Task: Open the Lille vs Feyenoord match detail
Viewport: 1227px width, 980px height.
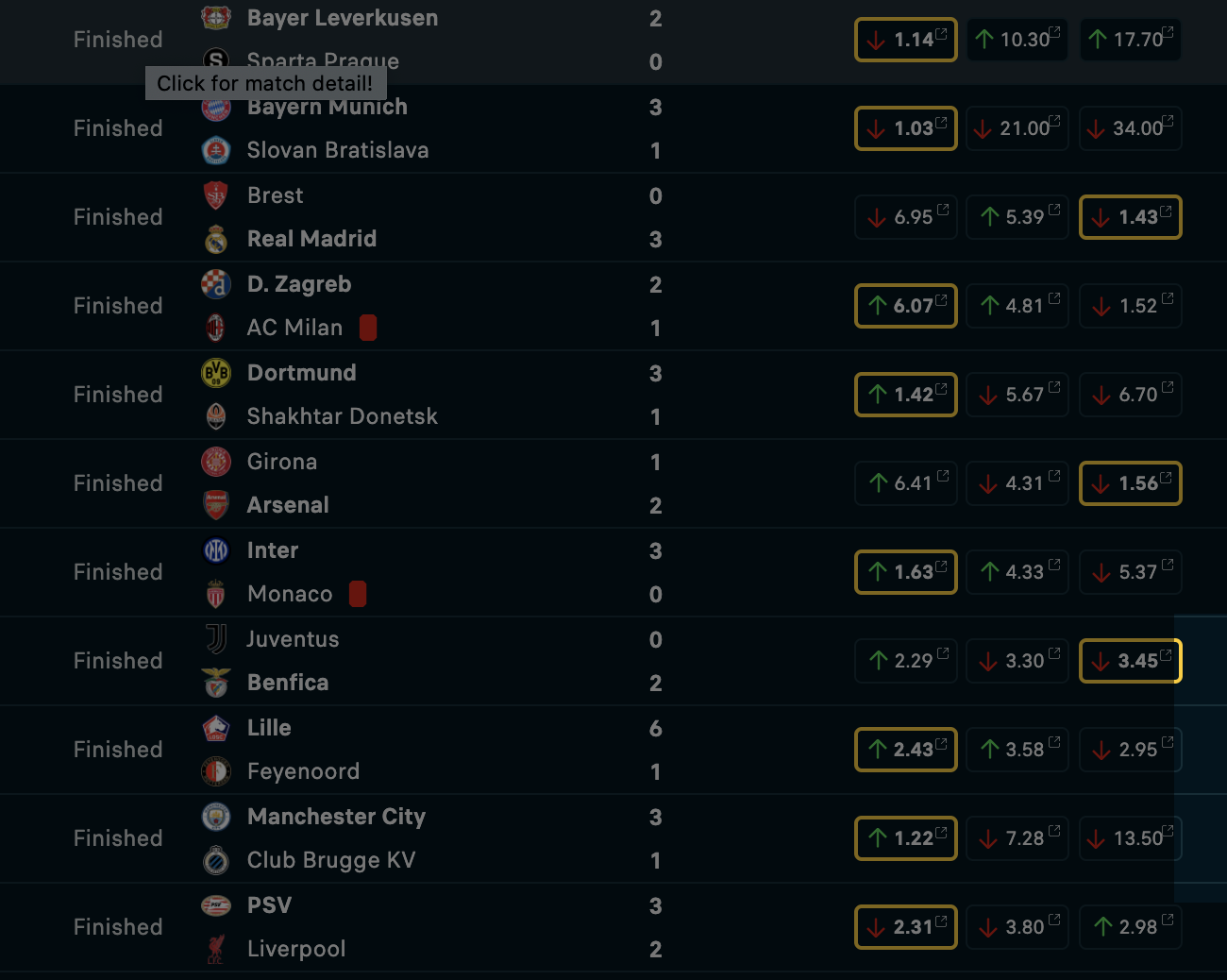Action: (613, 750)
